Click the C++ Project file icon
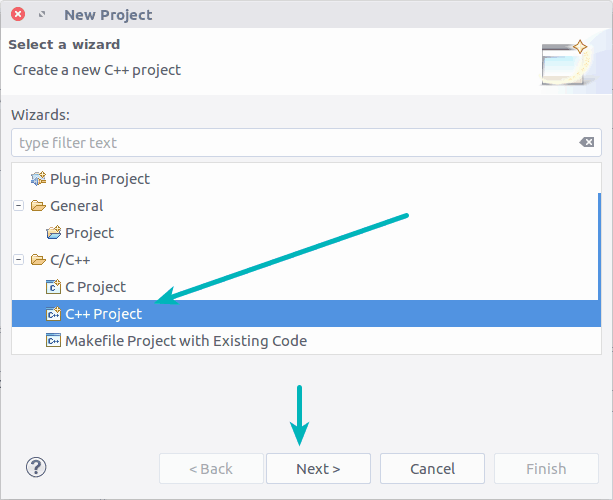Viewport: 613px width, 500px height. 54,314
